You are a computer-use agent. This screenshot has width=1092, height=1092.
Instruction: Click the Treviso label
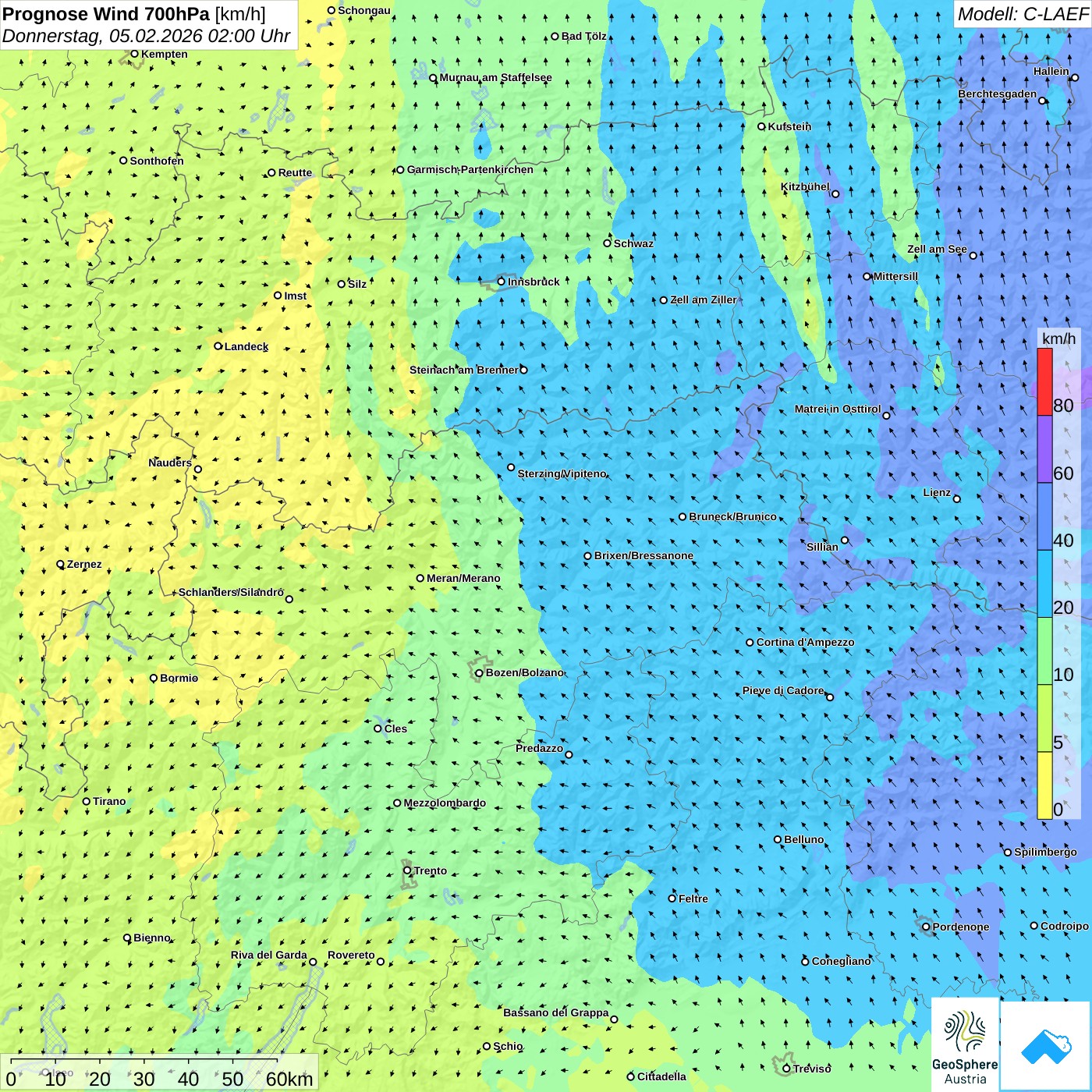pos(812,1069)
